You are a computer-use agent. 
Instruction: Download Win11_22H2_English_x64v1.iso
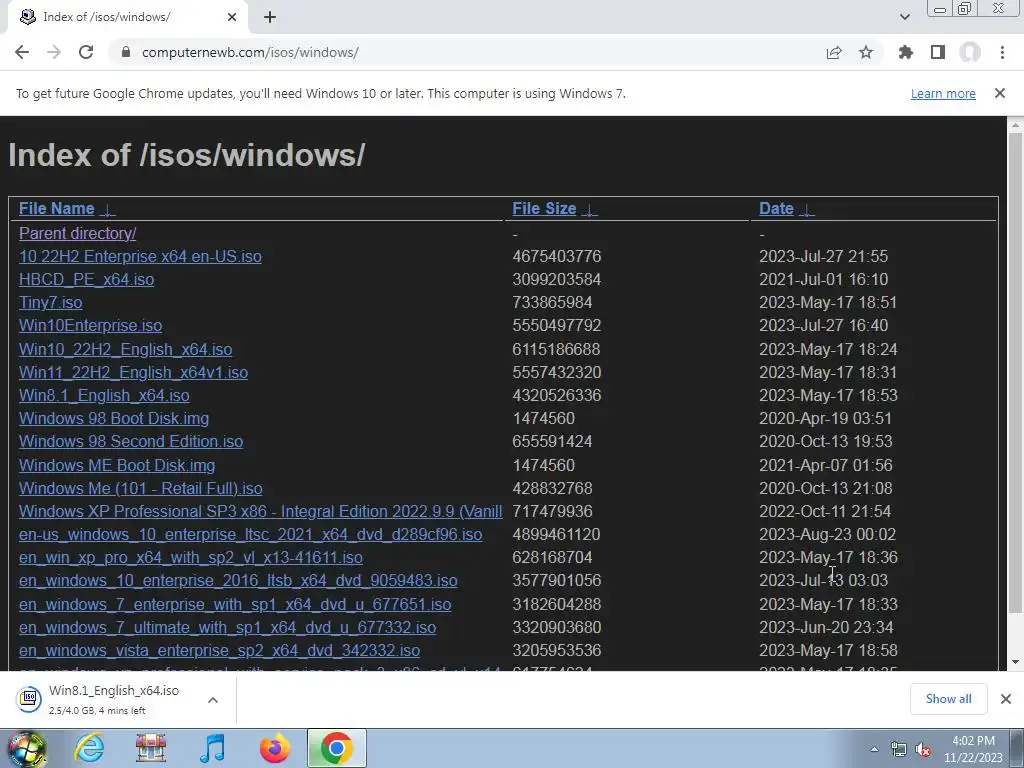pos(133,372)
